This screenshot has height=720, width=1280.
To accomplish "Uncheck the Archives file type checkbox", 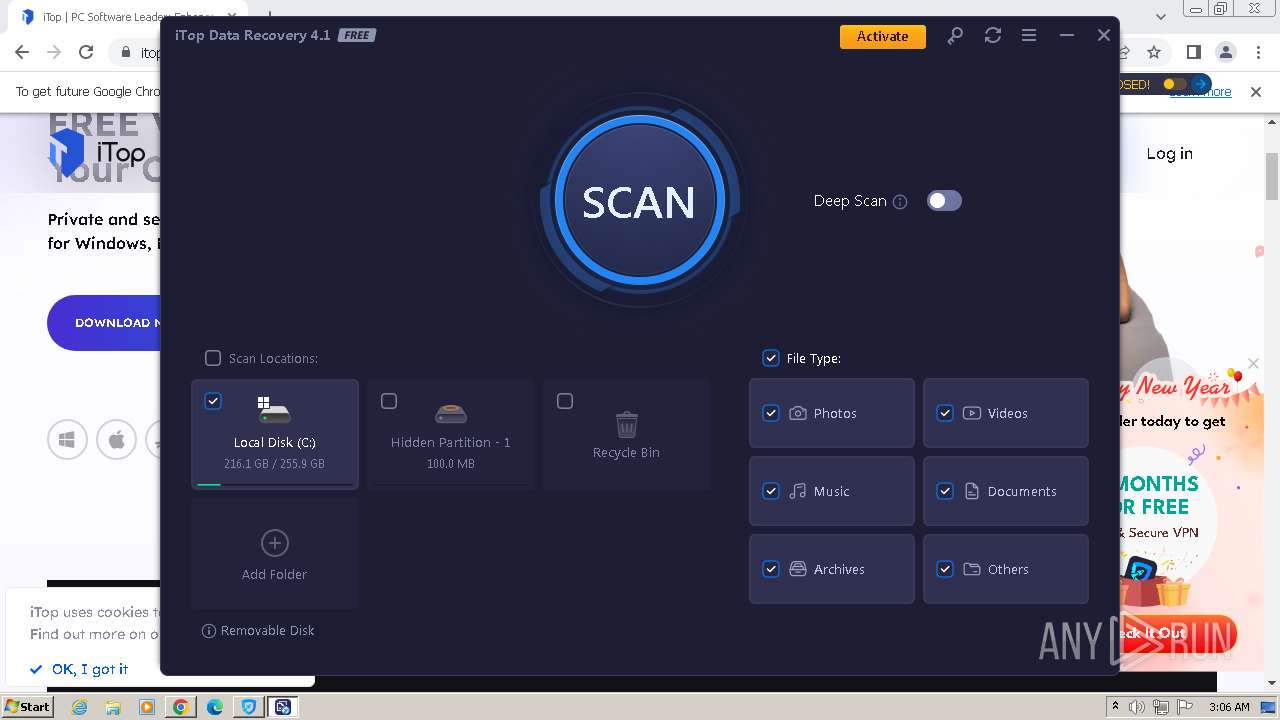I will point(771,569).
